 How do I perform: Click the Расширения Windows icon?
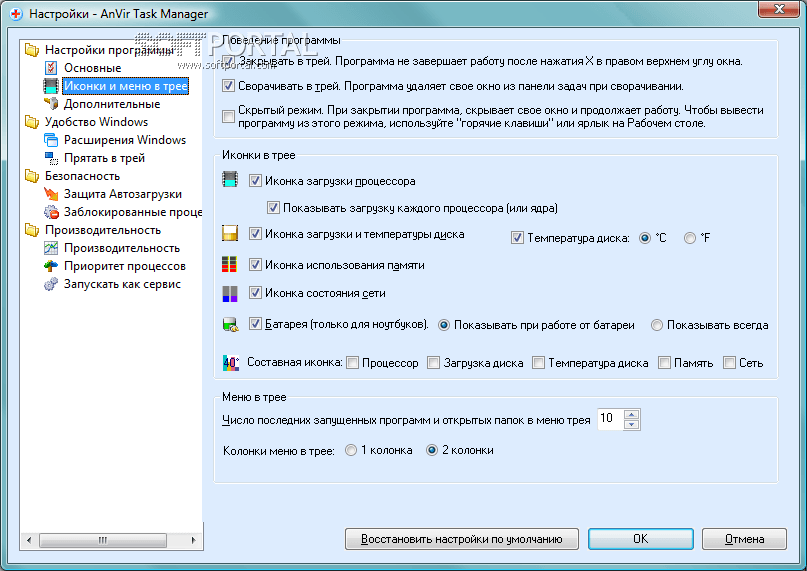(51, 140)
